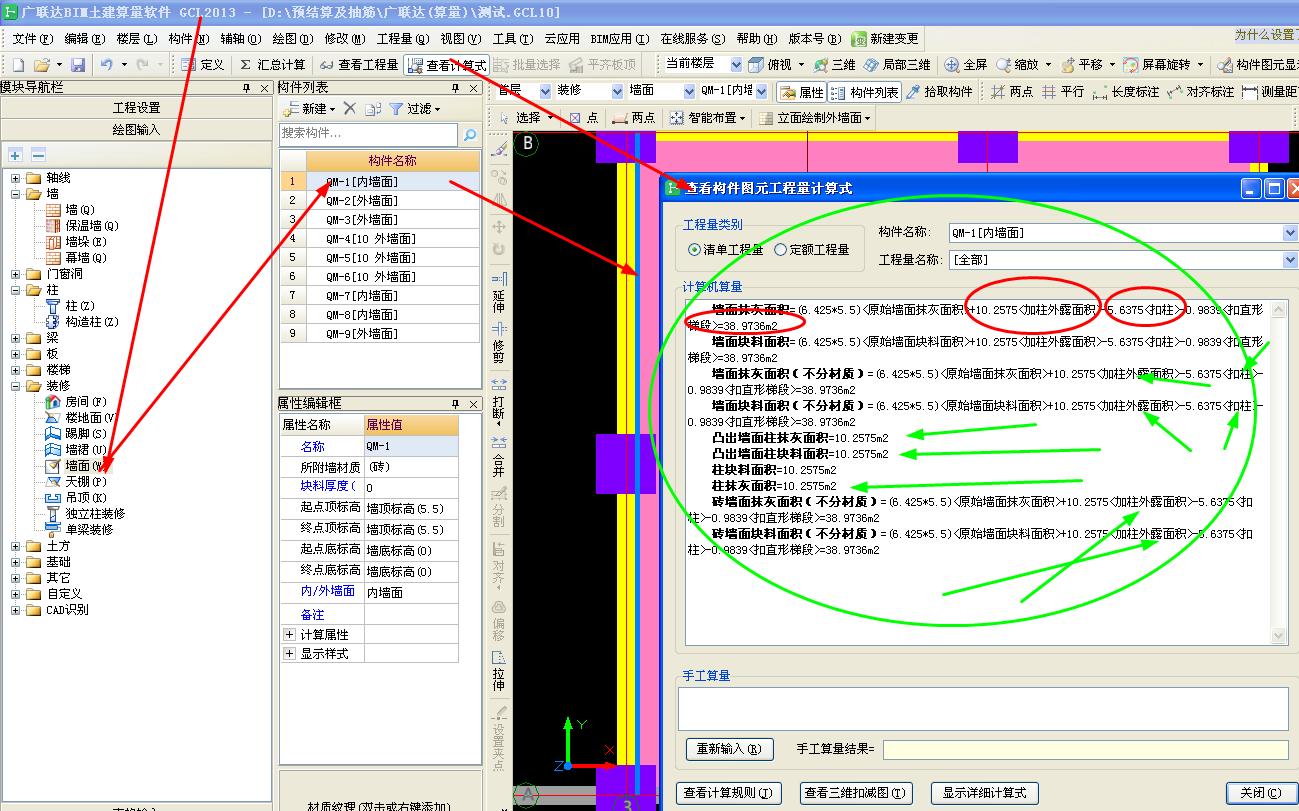This screenshot has height=811, width=1299.
Task: Select 点 point drawing tool
Action: click(584, 118)
